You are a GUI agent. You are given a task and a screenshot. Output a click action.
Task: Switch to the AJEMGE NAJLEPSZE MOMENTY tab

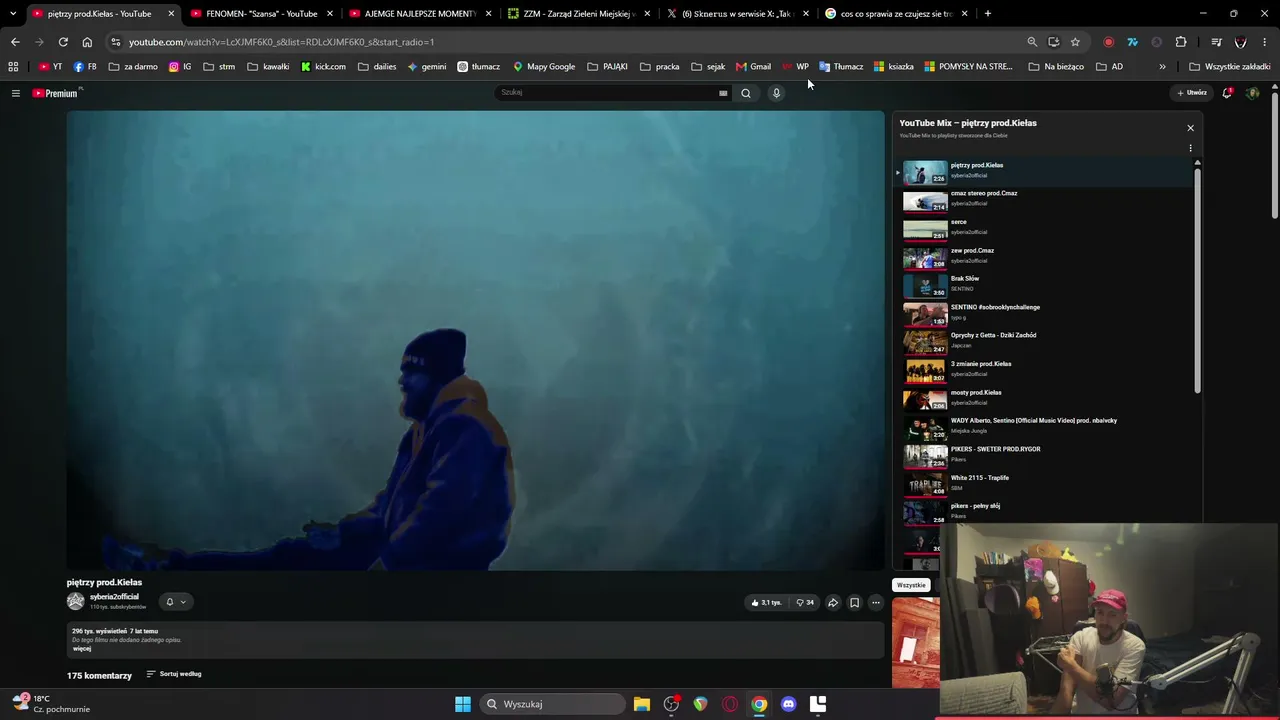click(420, 14)
